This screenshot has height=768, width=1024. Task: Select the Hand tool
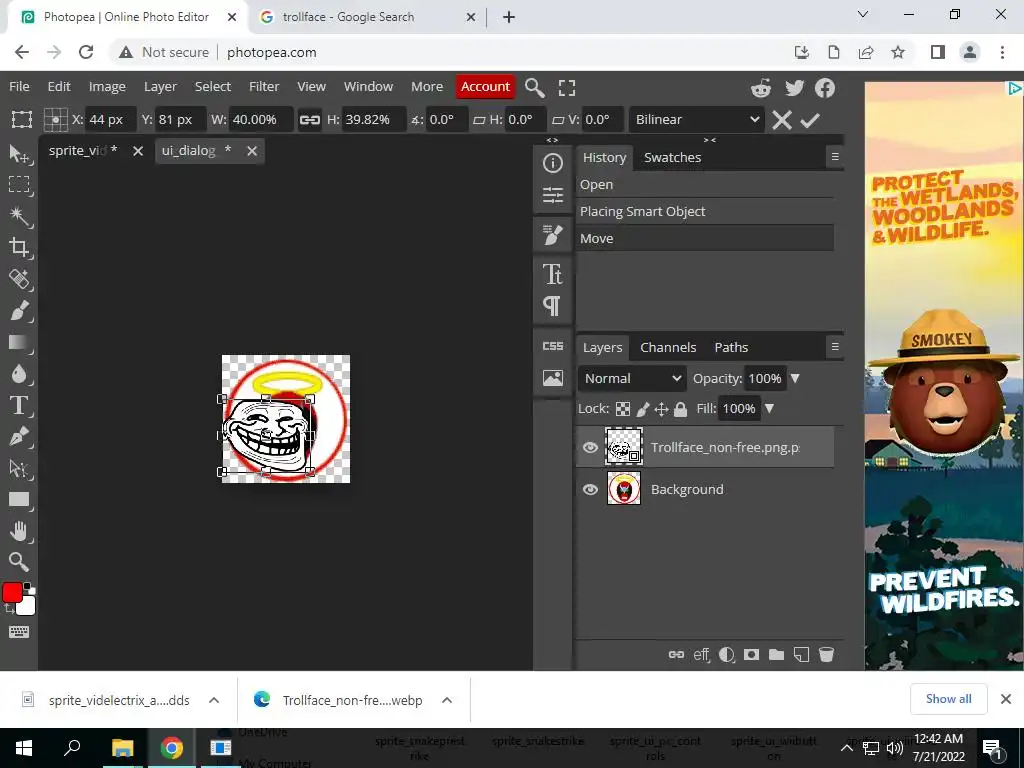click(x=19, y=531)
